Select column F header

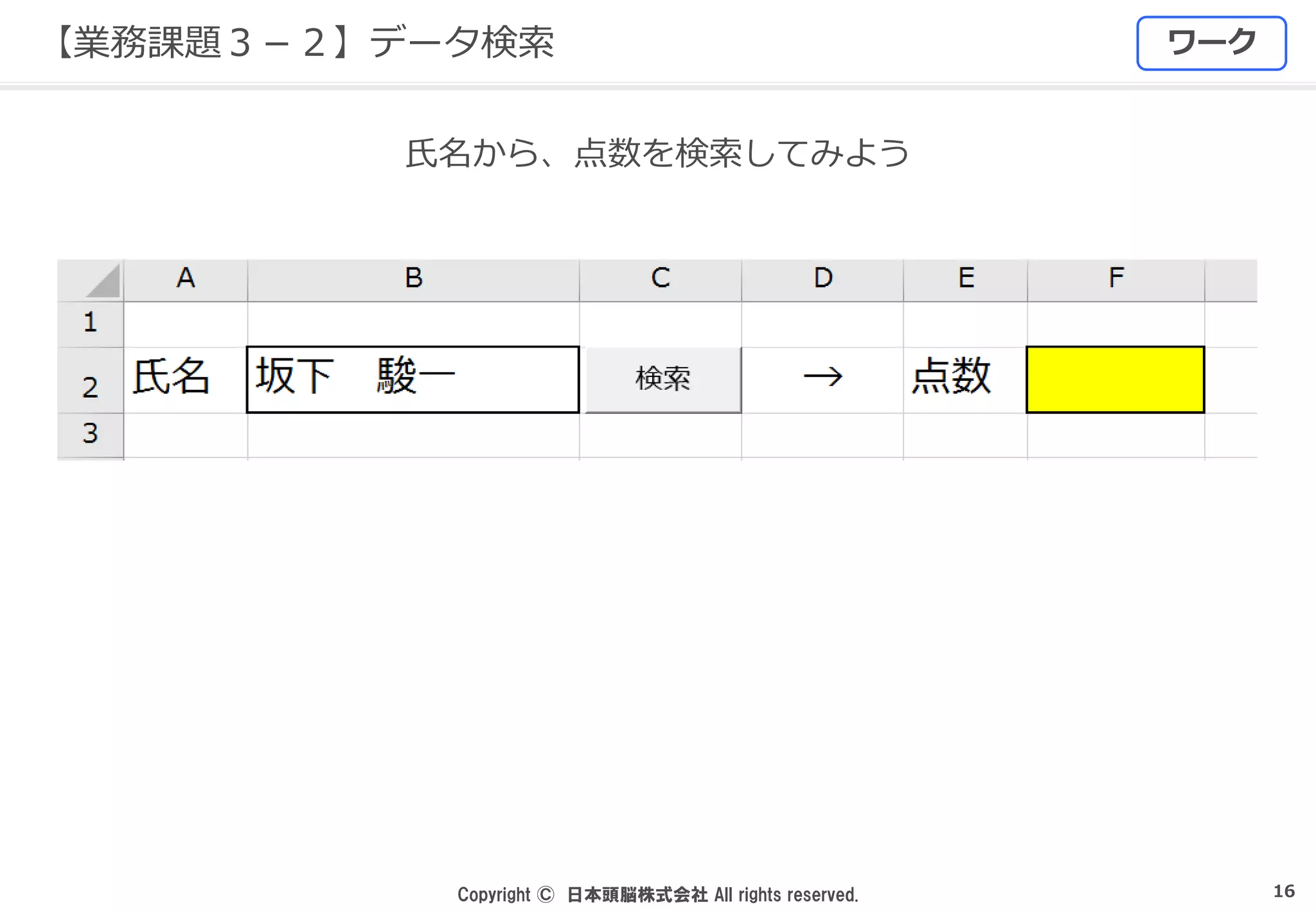pos(1116,279)
